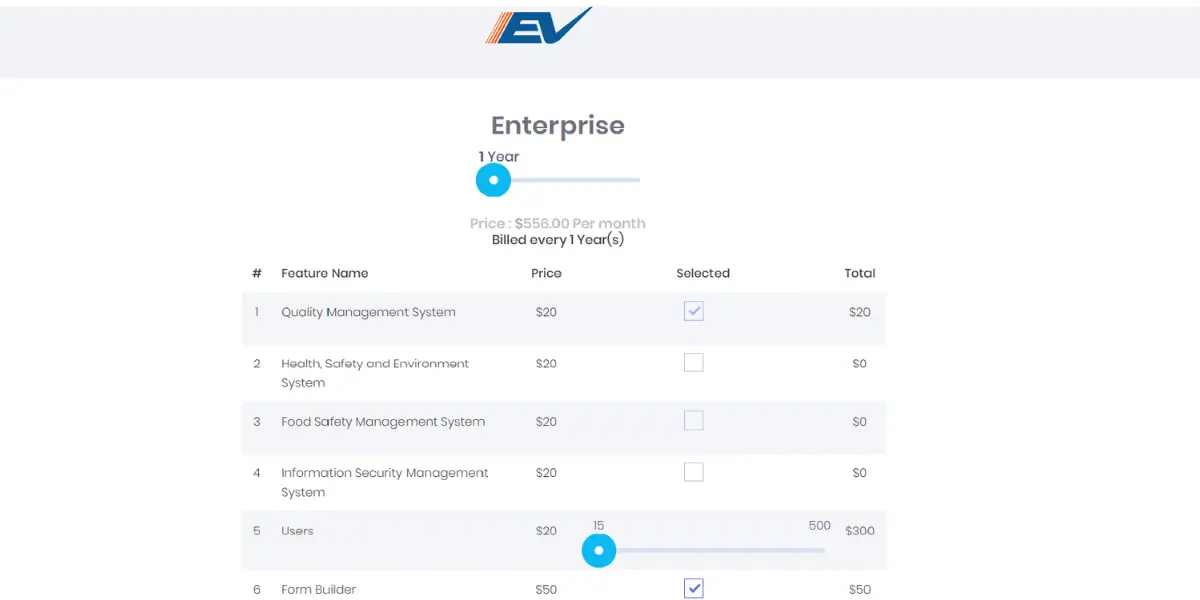Click the Total column header
The width and height of the screenshot is (1200, 600).
(860, 273)
